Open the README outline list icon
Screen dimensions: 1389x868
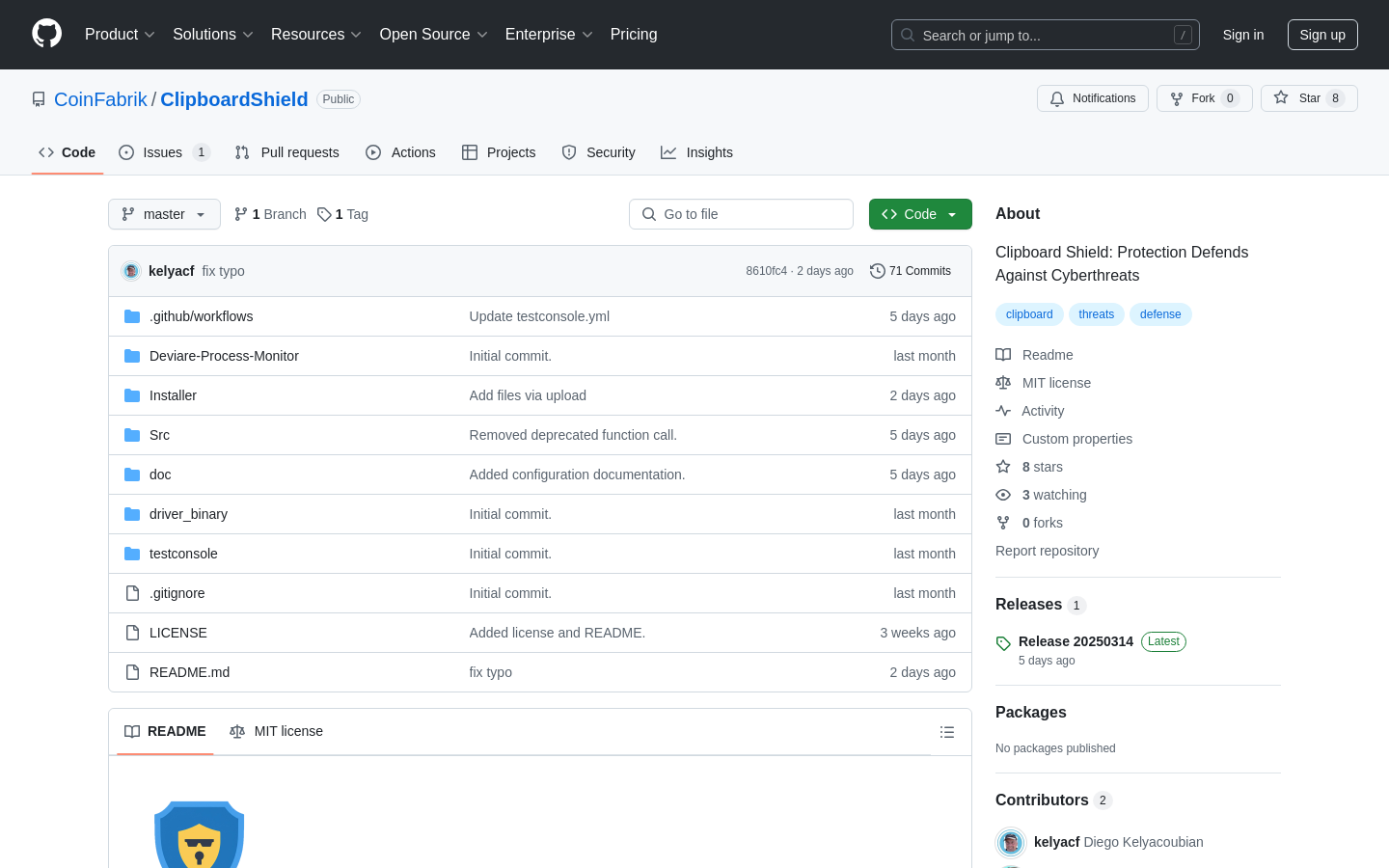coord(947,732)
